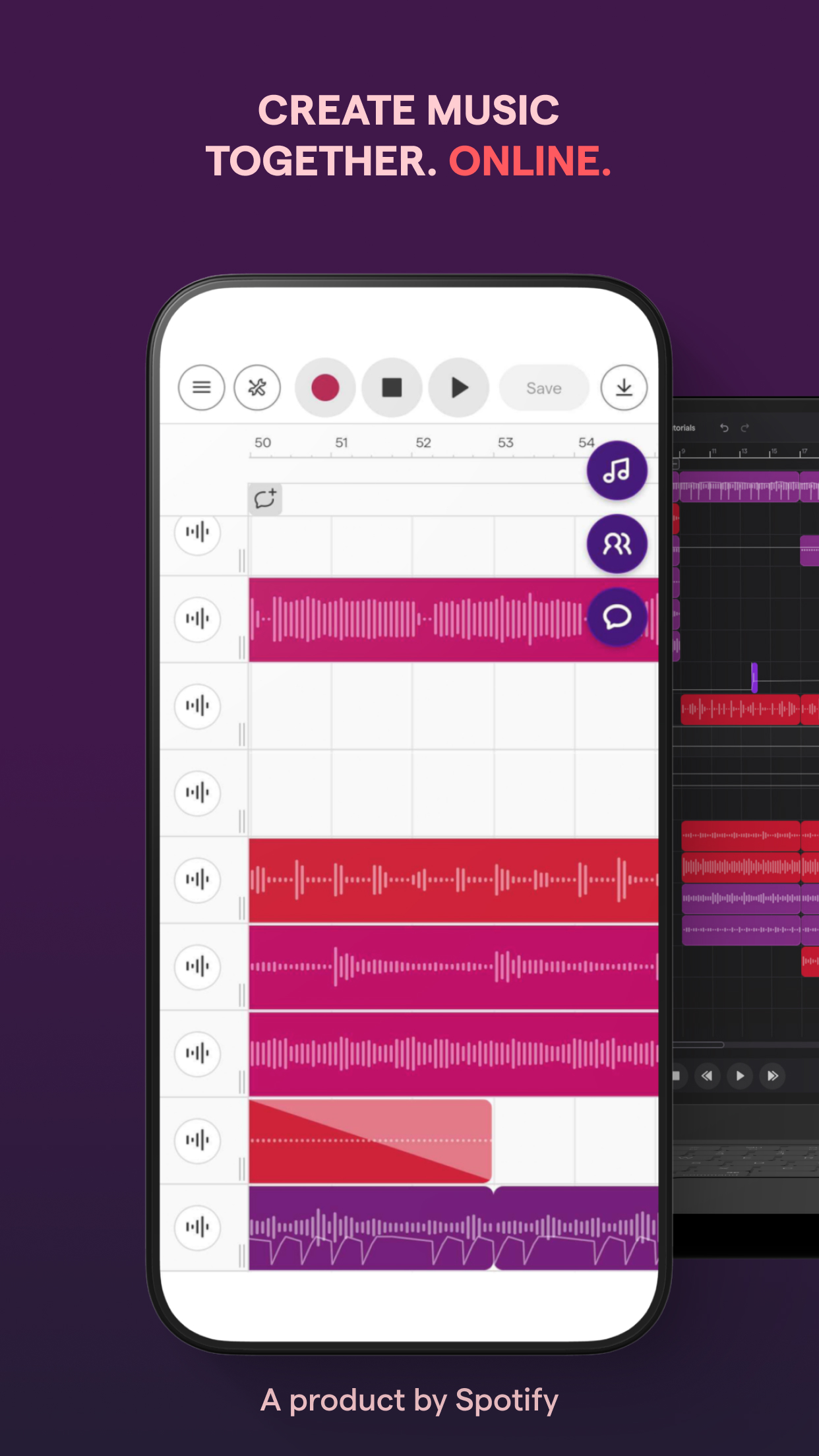Open the hamburger menu
819x1456 pixels.
point(201,388)
